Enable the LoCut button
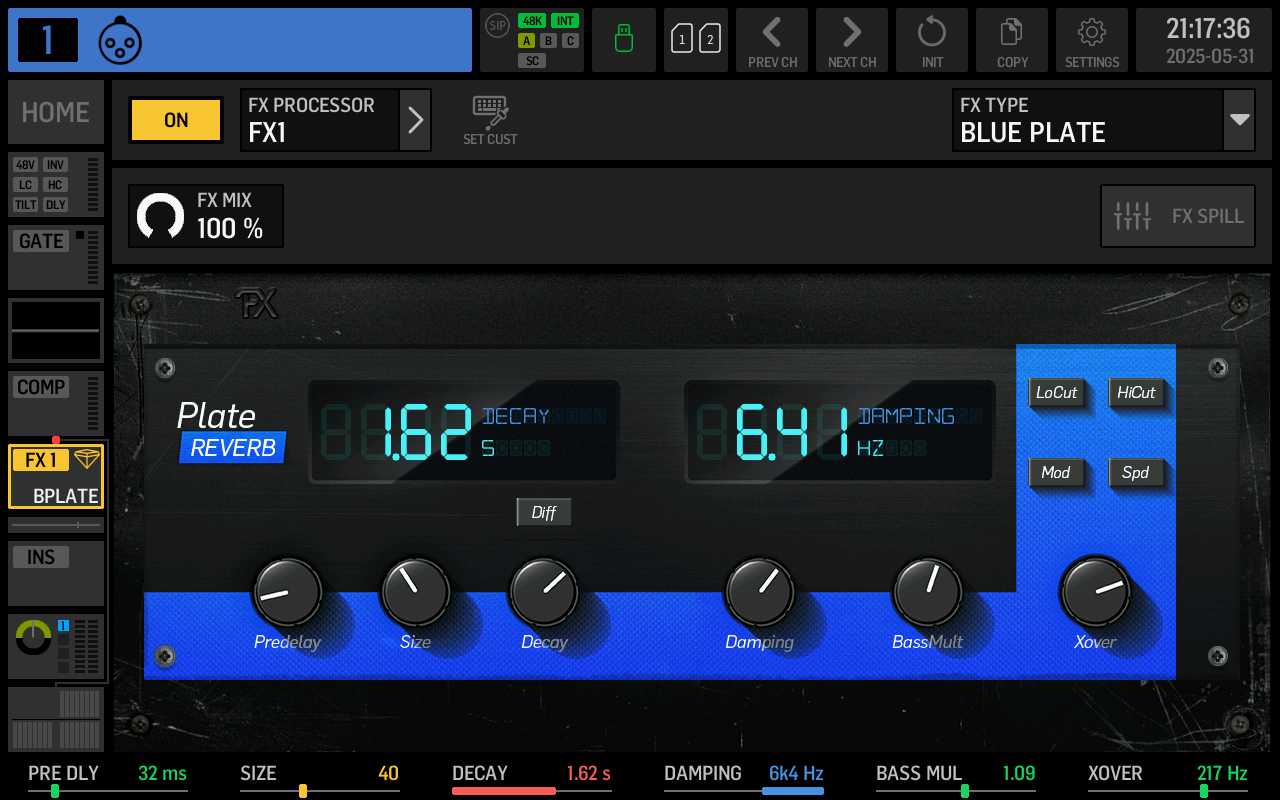The height and width of the screenshot is (800, 1280). [1056, 392]
